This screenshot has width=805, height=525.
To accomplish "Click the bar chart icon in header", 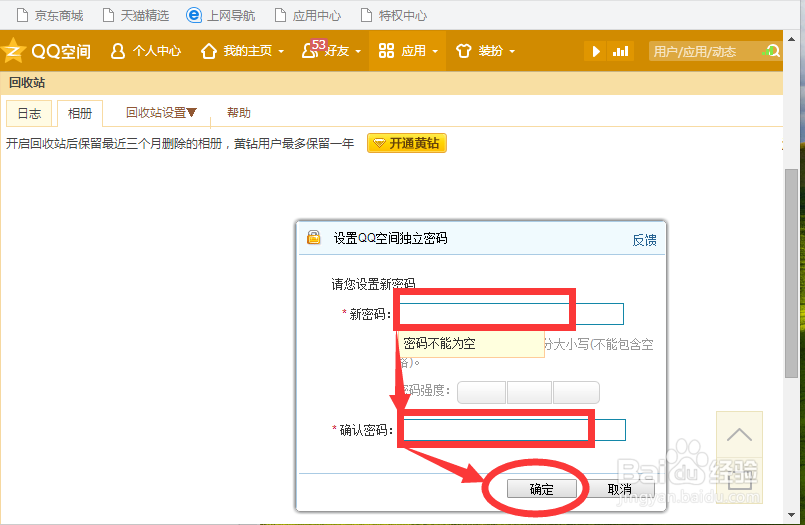I will [x=620, y=51].
